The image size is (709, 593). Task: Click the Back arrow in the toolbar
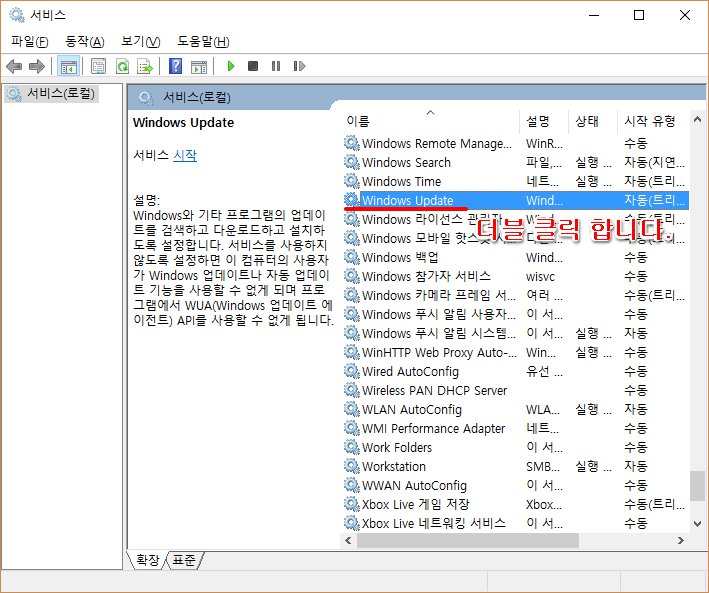click(x=14, y=66)
